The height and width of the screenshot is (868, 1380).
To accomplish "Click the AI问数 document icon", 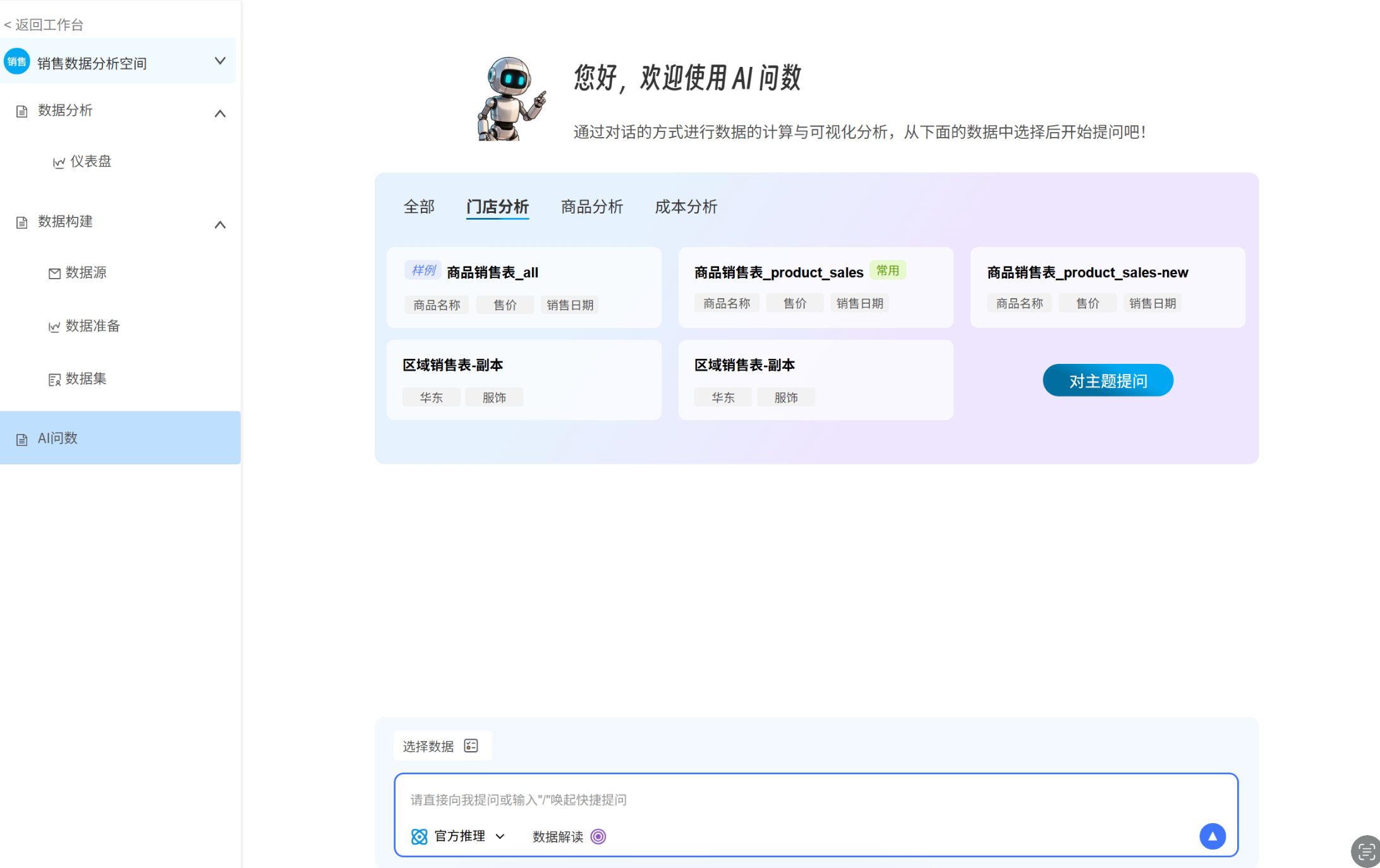I will point(22,439).
